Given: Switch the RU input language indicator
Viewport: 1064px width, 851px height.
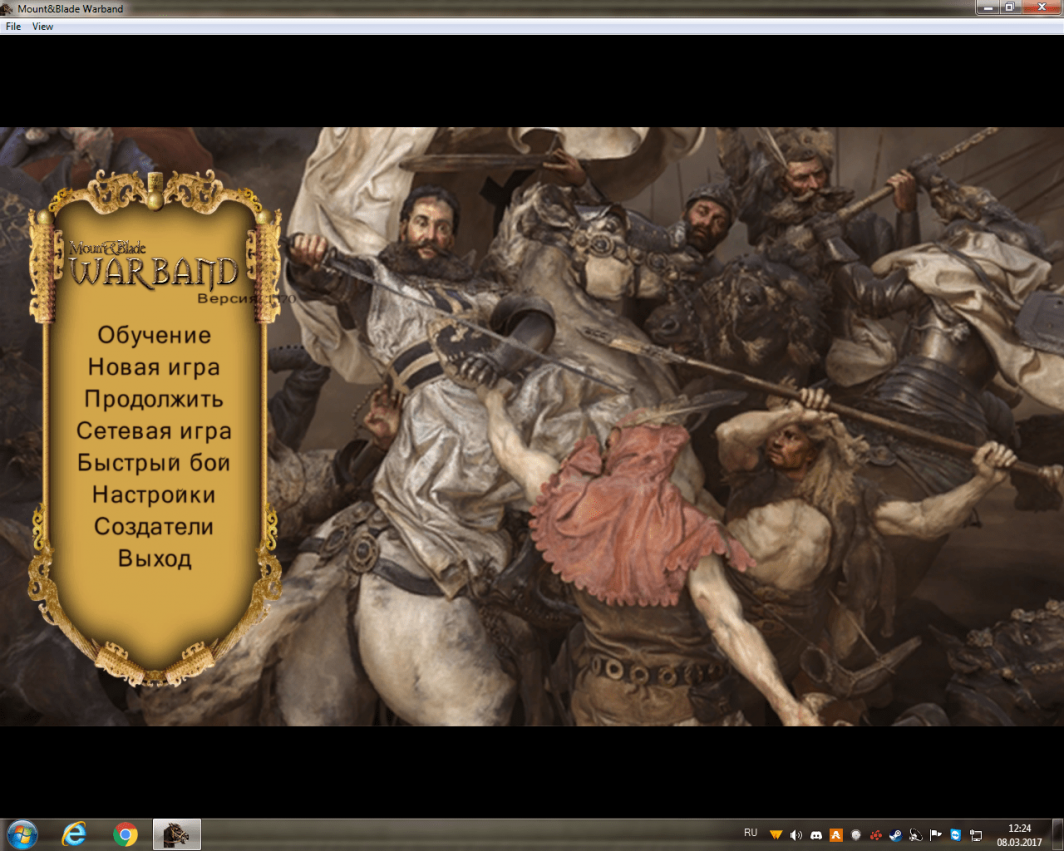Looking at the screenshot, I should [x=751, y=833].
